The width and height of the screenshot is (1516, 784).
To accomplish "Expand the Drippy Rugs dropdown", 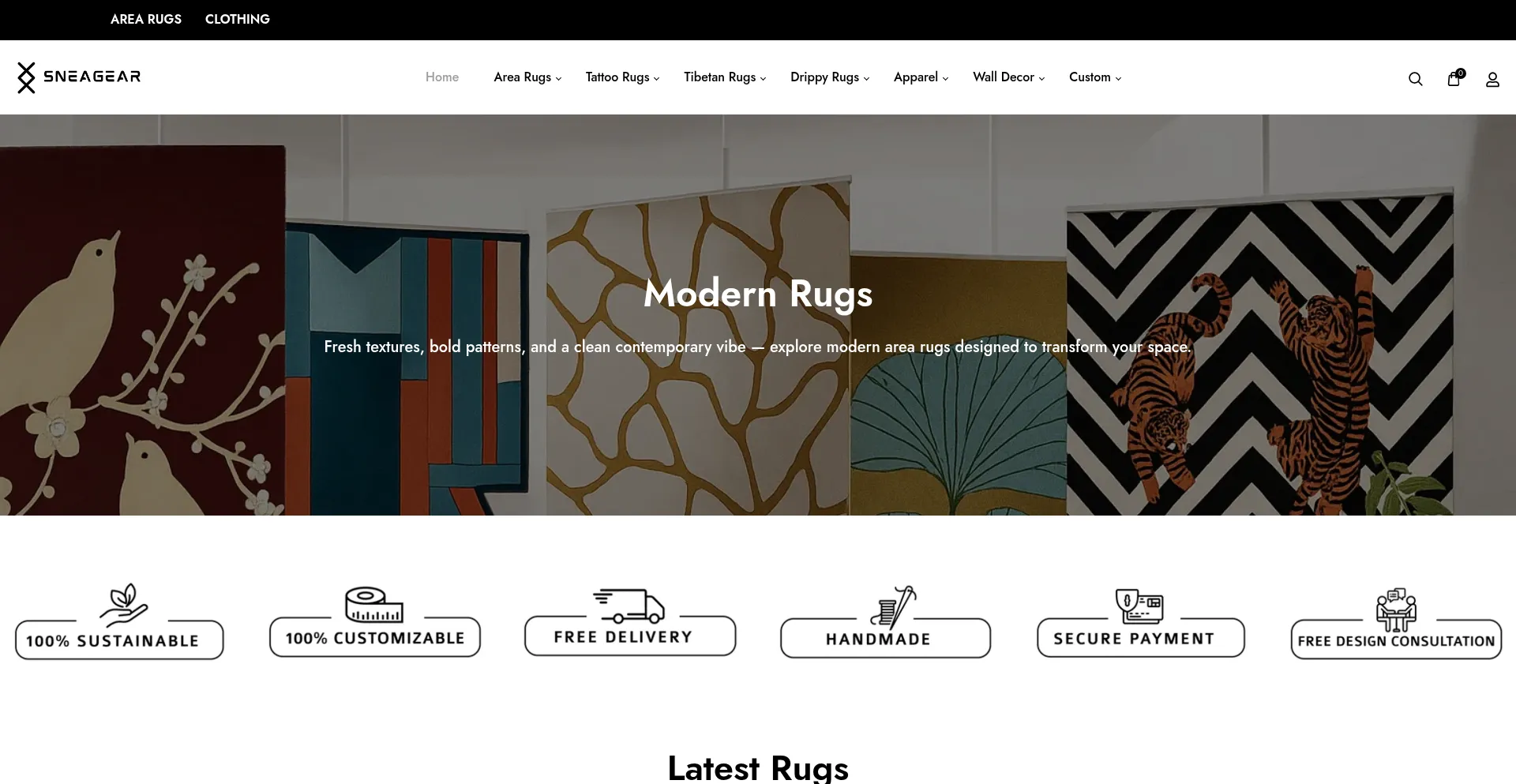I will (x=830, y=77).
